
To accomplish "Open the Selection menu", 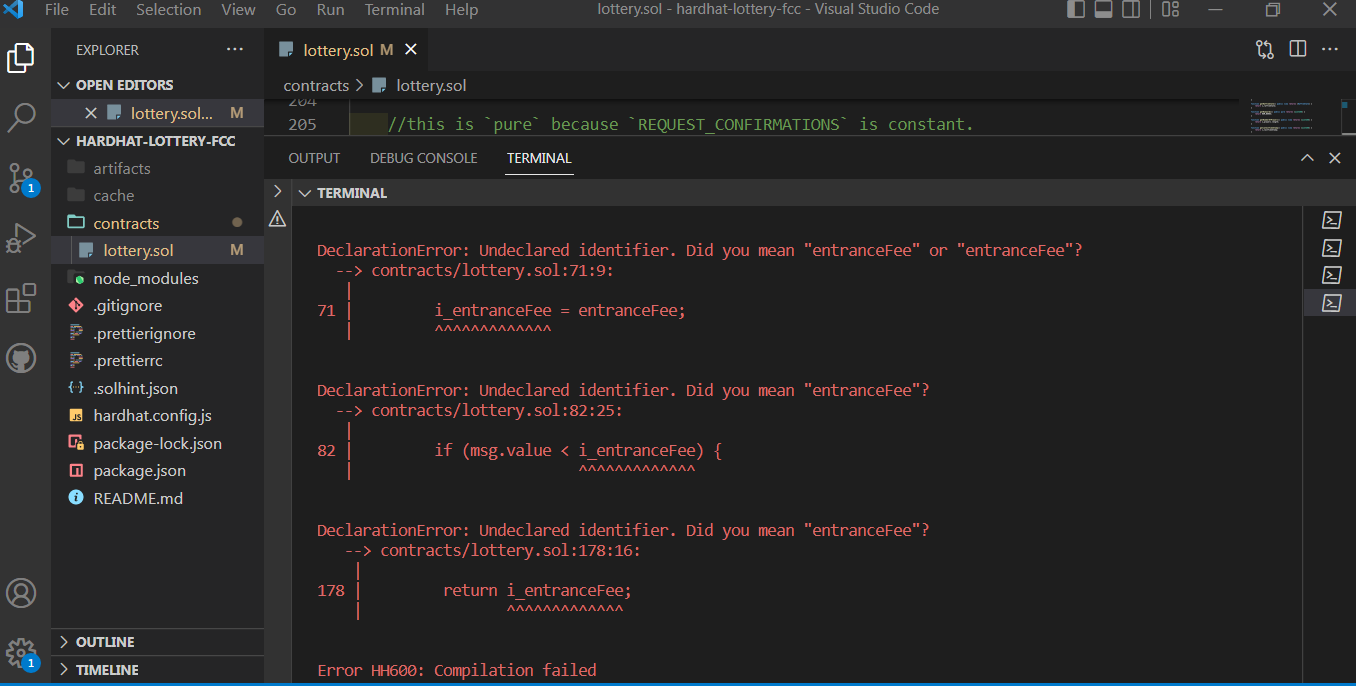I will tap(168, 10).
